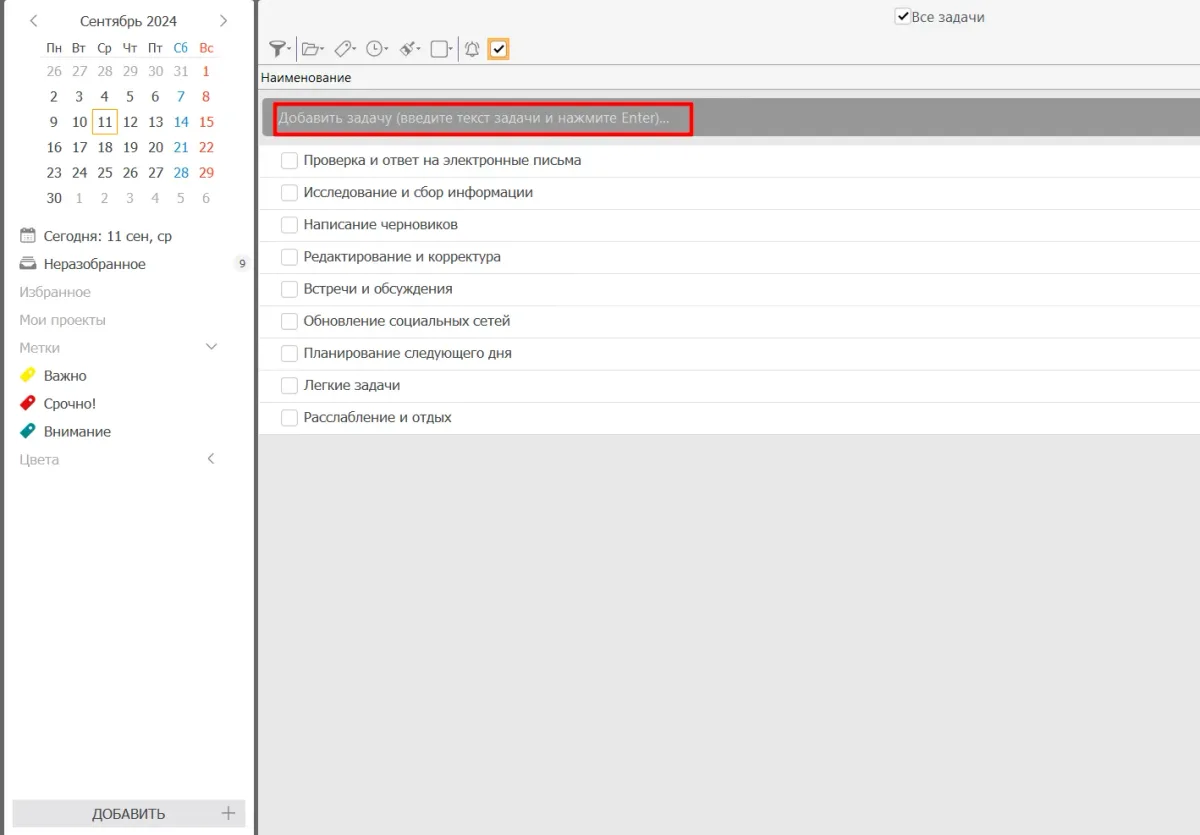The width and height of the screenshot is (1200, 835).
Task: Click the "ДОБАВИТЬ" button
Action: [x=129, y=813]
